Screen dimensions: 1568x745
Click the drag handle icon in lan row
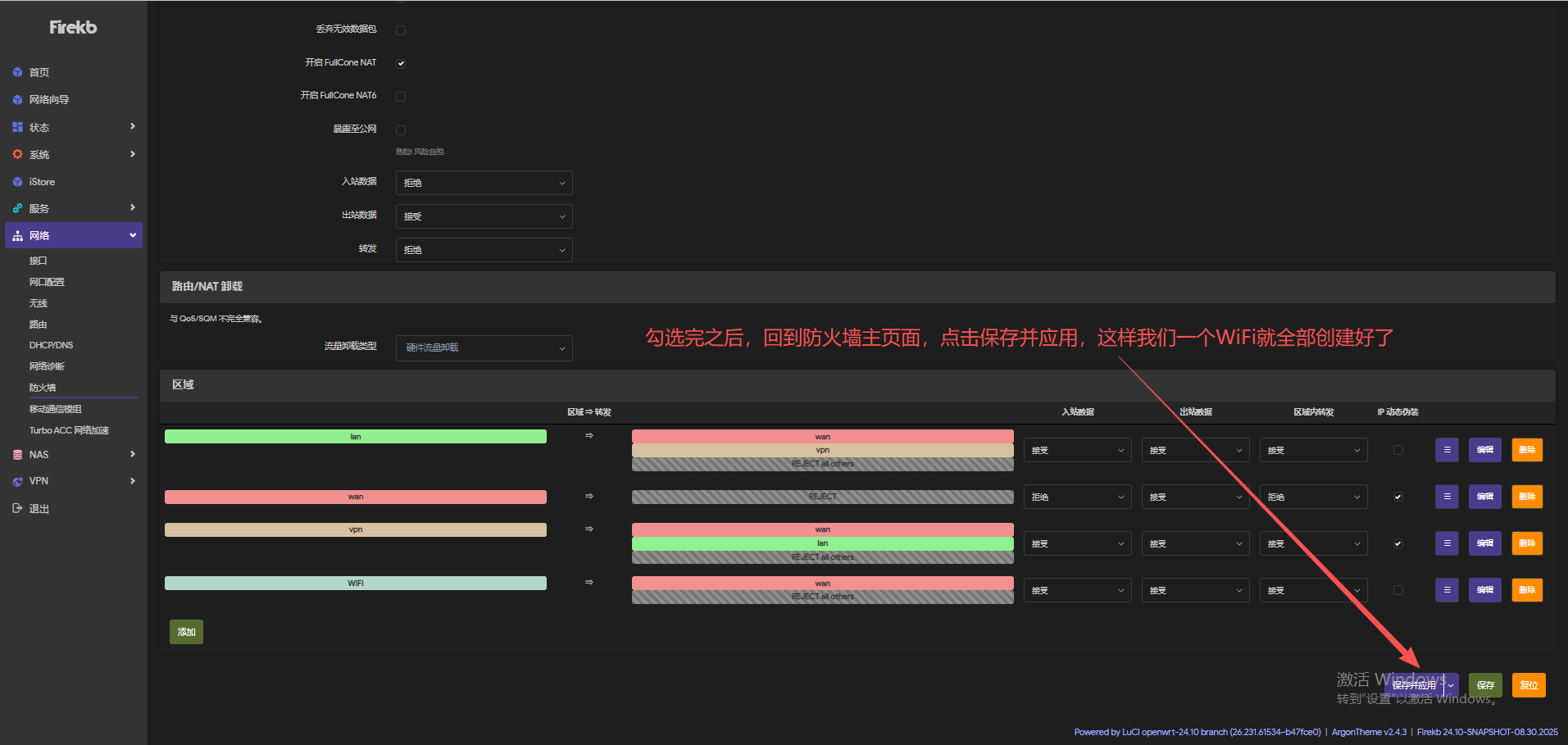click(1447, 450)
